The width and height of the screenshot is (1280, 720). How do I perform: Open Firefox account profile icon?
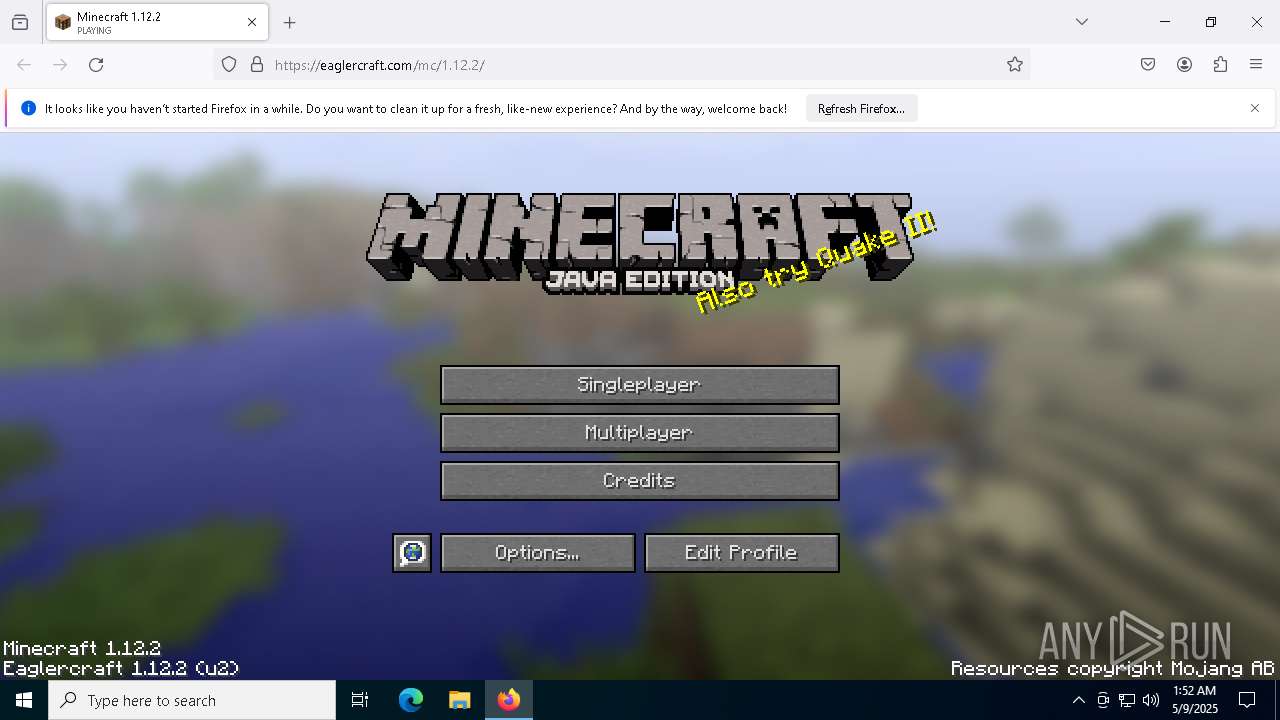point(1184,65)
